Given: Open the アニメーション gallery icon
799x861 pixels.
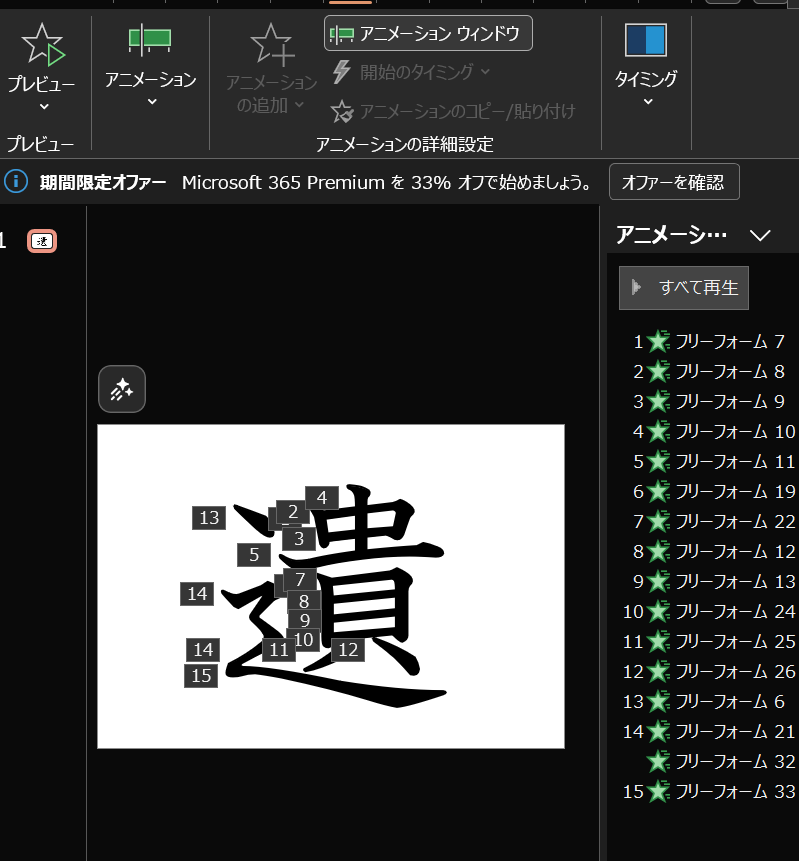Looking at the screenshot, I should 149,40.
